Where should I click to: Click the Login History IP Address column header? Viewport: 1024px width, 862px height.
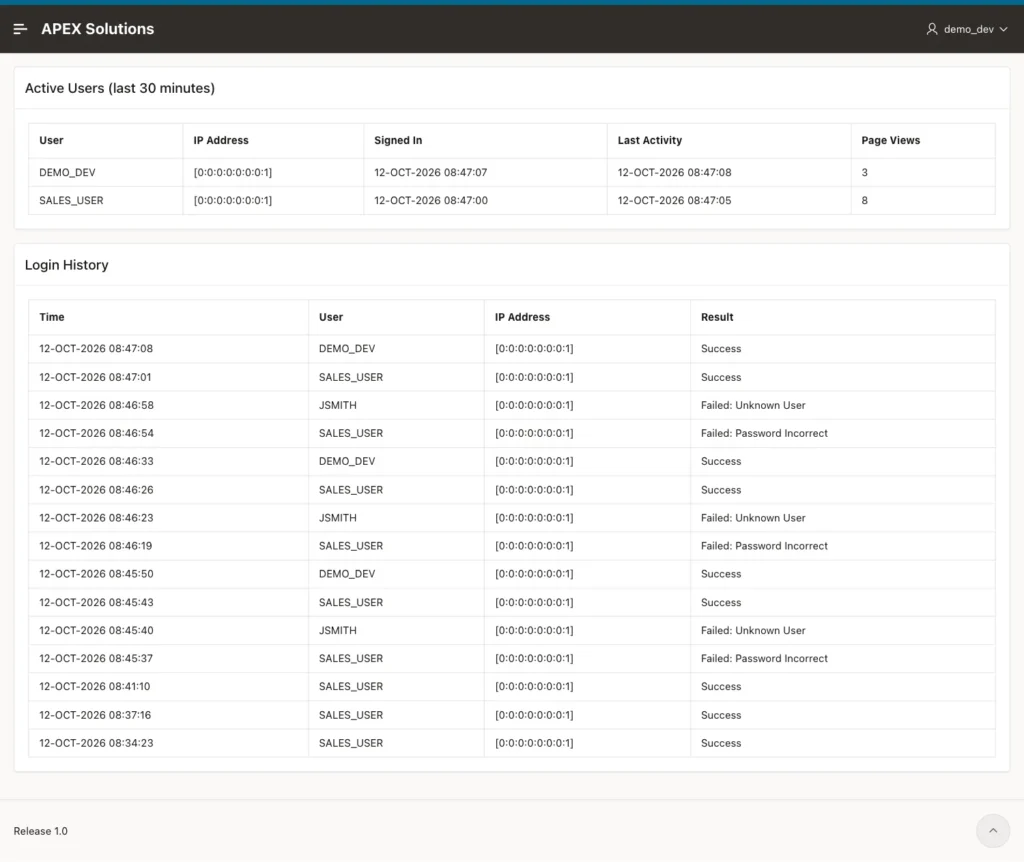tap(522, 317)
